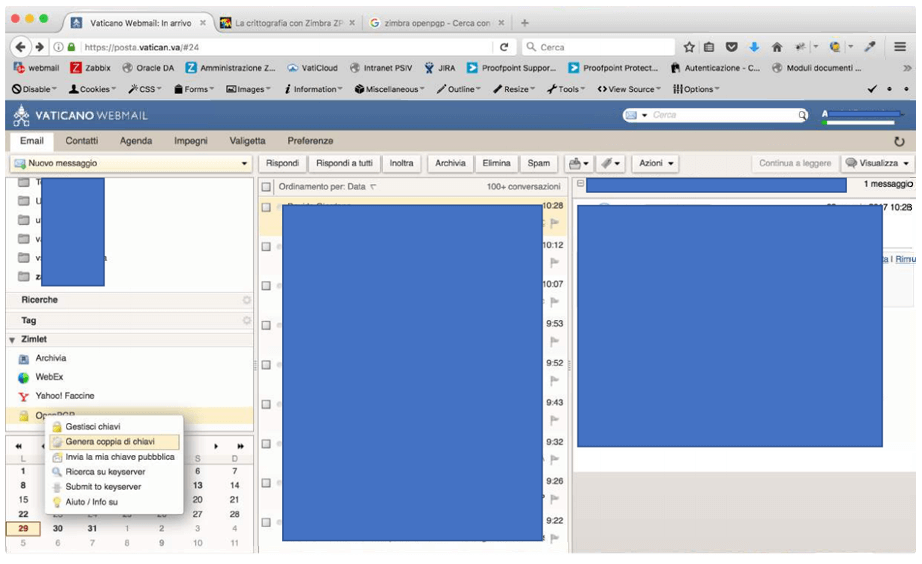Select day 30 in the mini calendar
922x564 pixels.
tap(58, 529)
